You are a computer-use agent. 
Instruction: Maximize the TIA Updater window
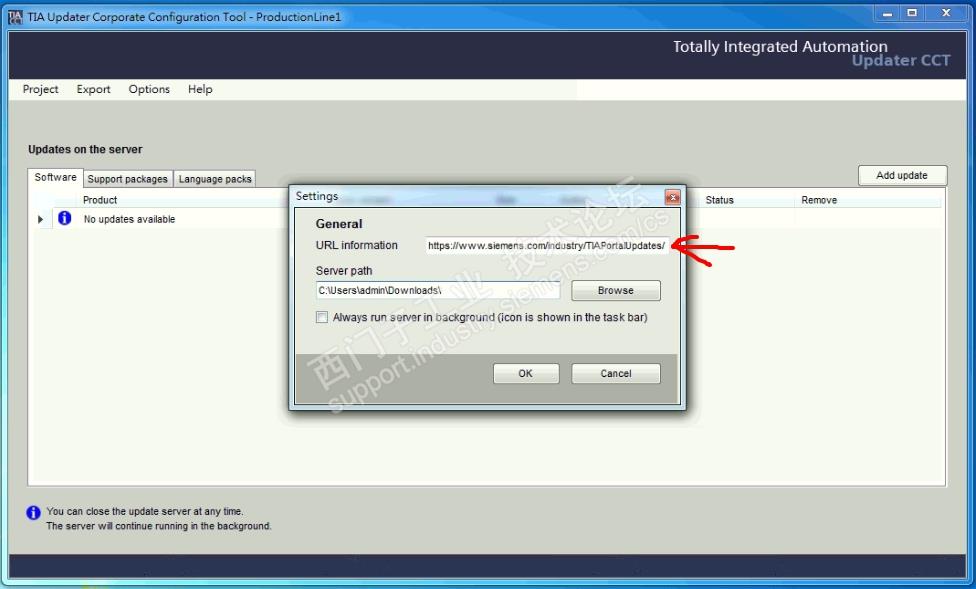click(912, 13)
